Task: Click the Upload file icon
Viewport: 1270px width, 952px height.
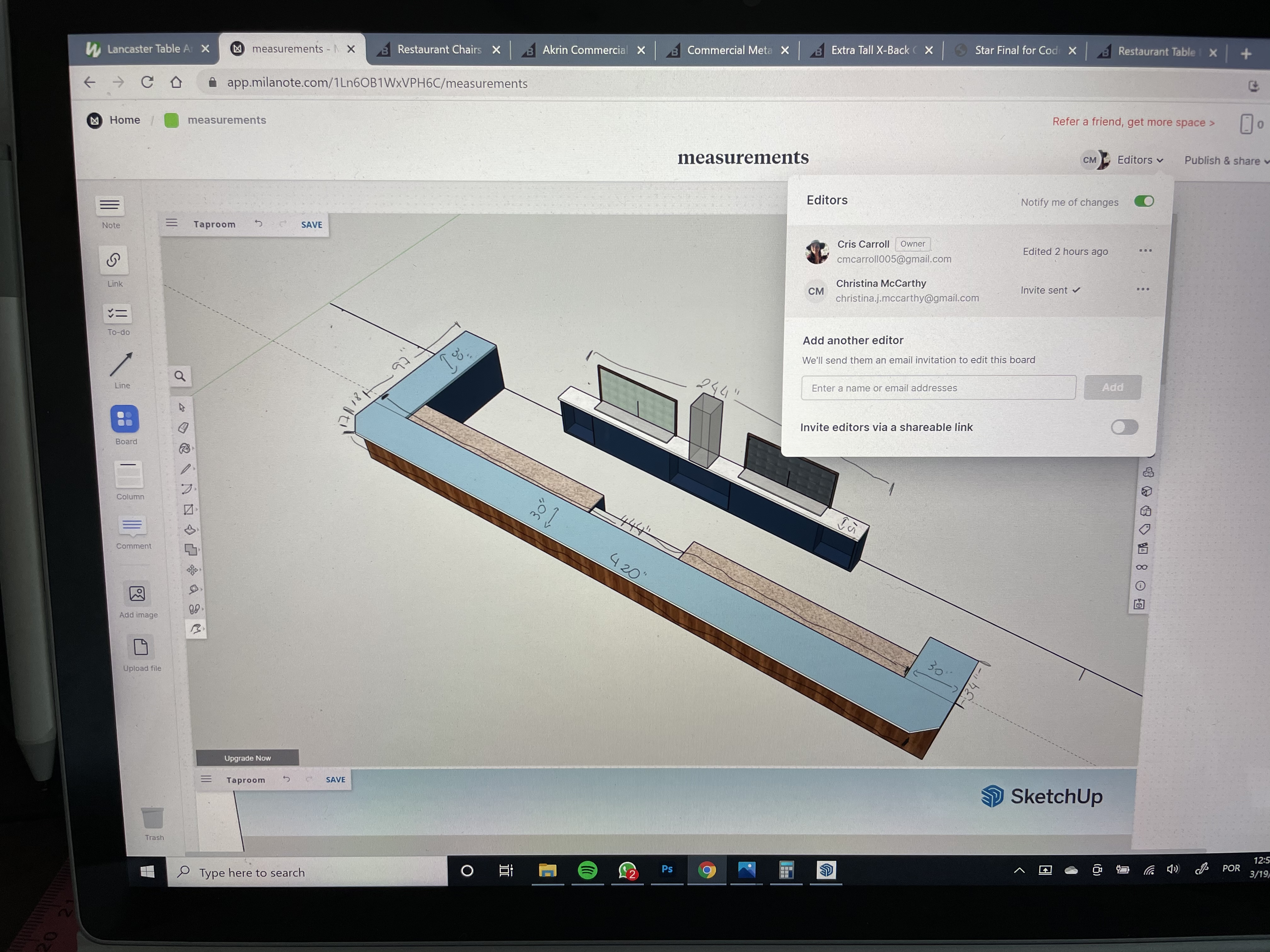Action: pos(141,647)
